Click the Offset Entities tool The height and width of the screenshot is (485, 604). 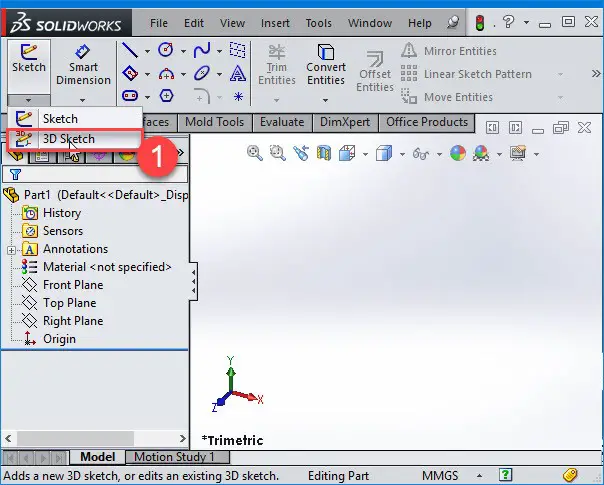pos(375,72)
